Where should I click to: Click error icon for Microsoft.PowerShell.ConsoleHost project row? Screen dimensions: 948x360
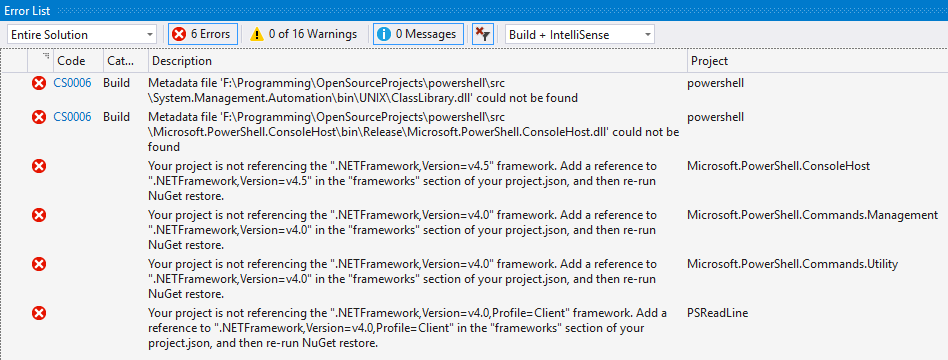[39, 166]
